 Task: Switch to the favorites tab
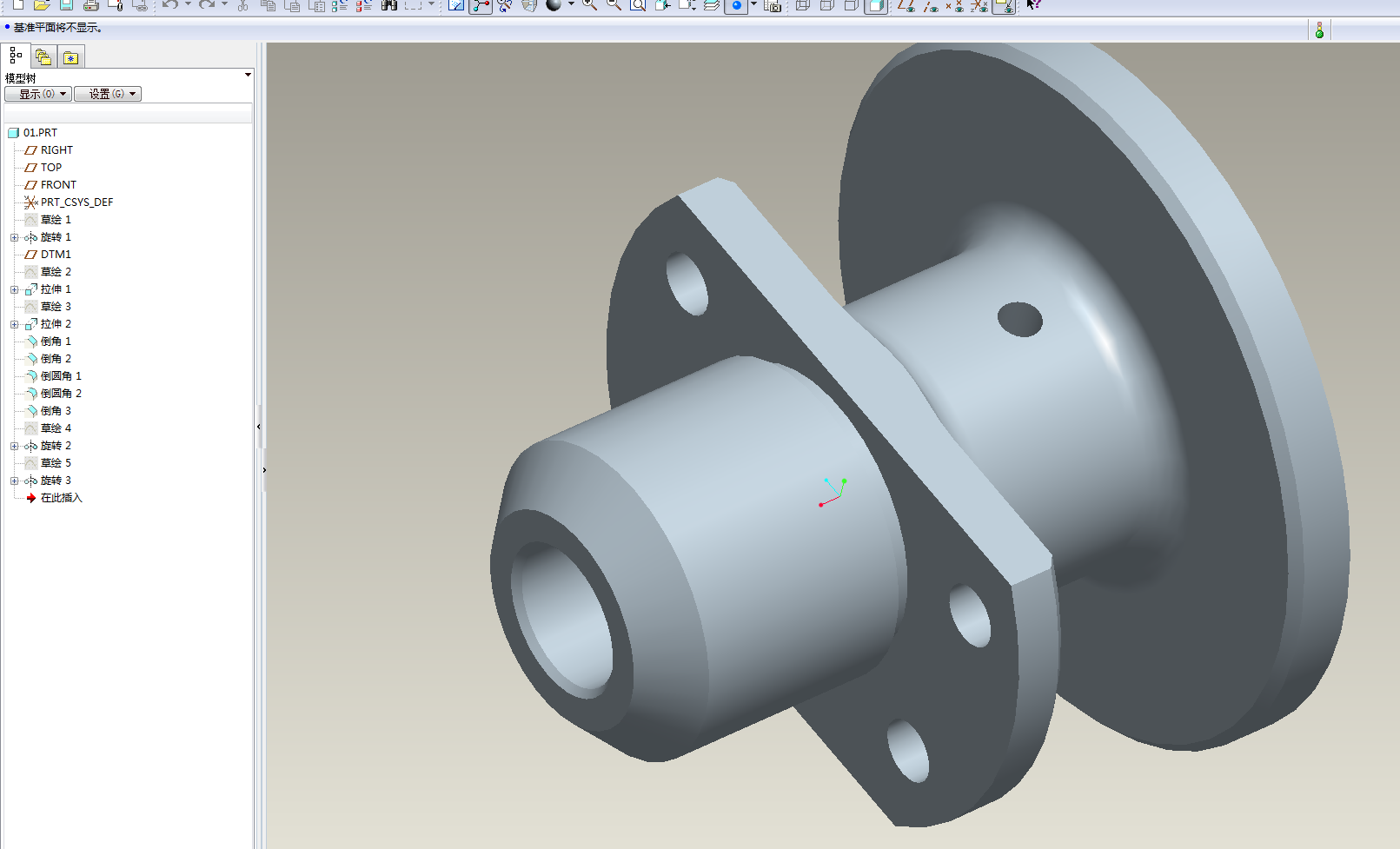click(70, 57)
